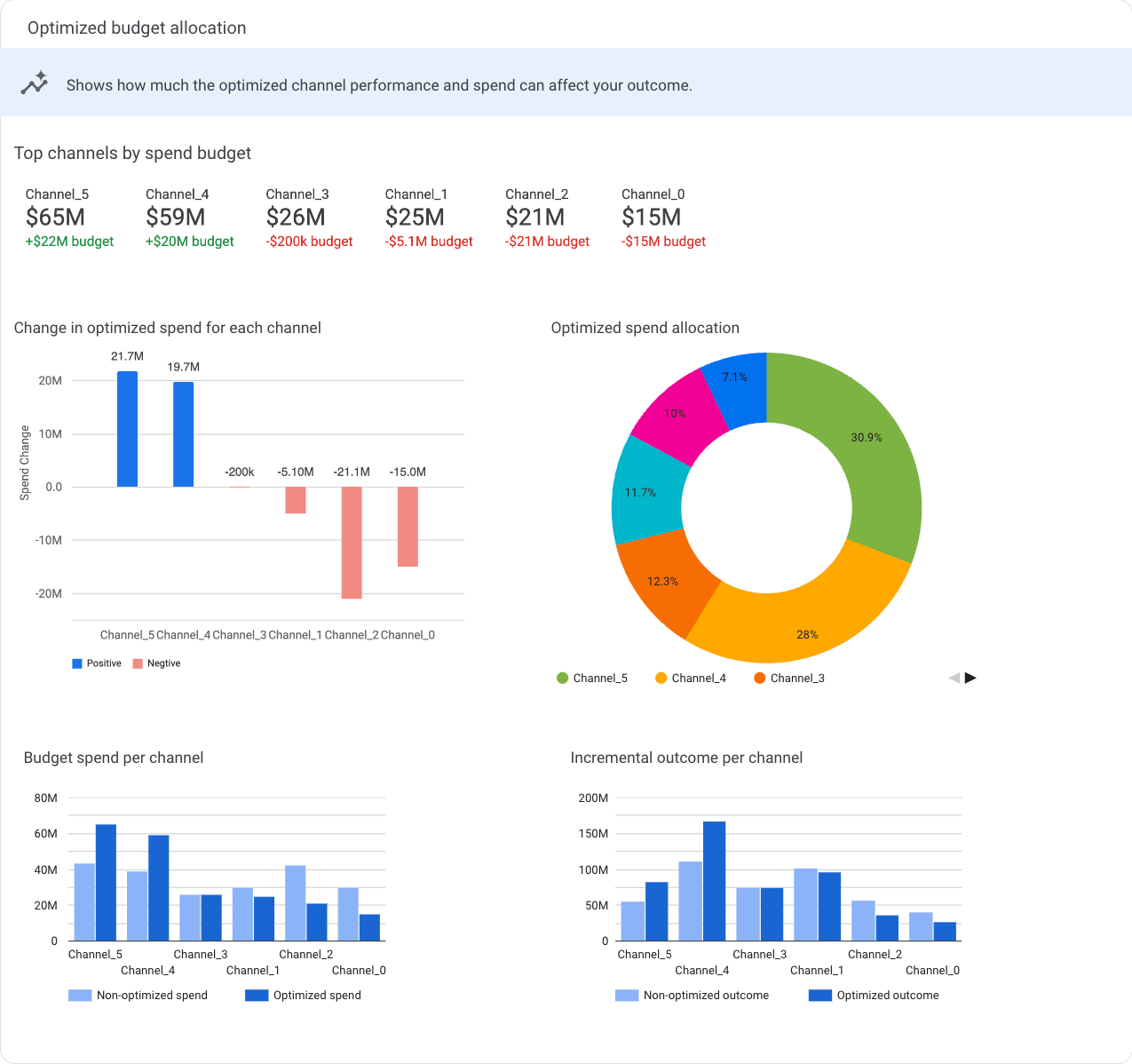
Task: Click the blue Positive legend square
Action: pos(77,663)
